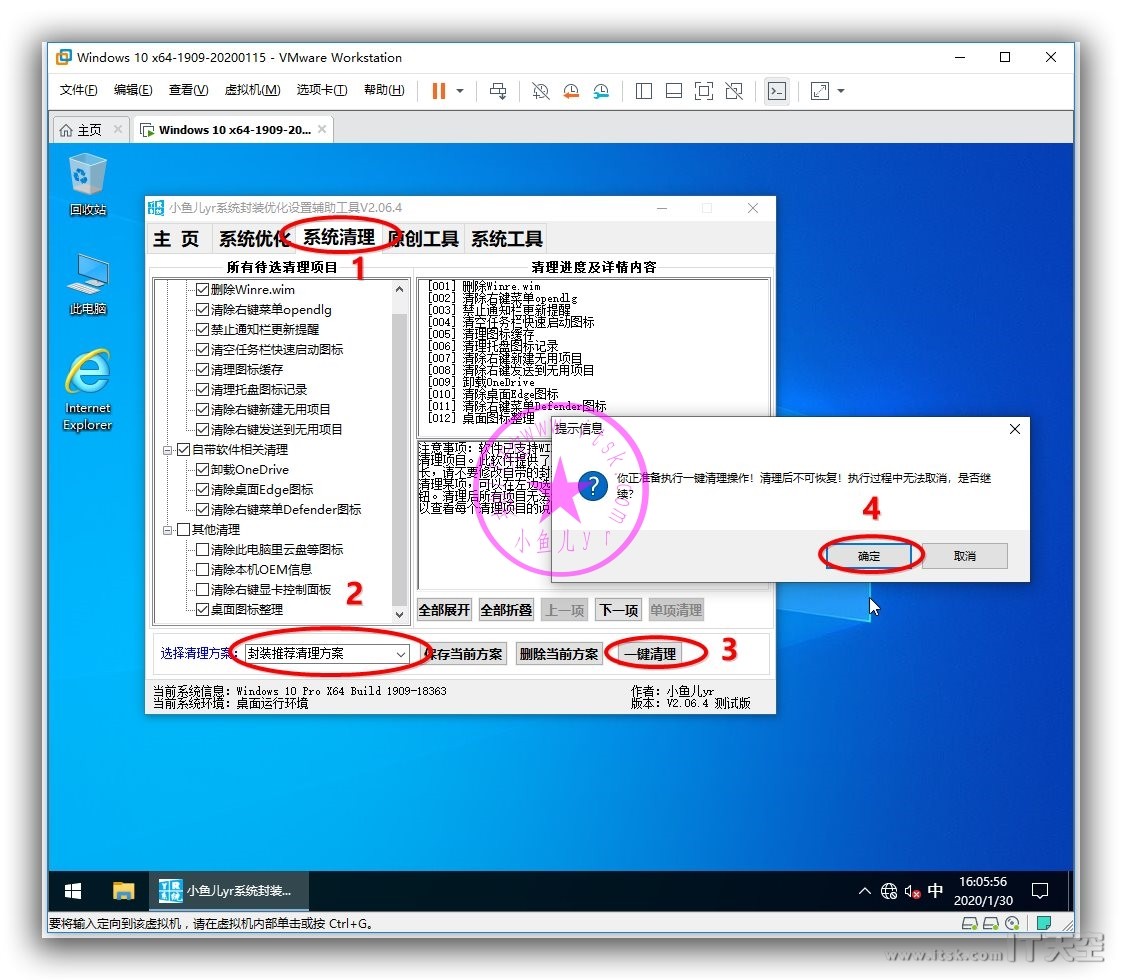Click the VMware pause virtual machine icon

[439, 91]
